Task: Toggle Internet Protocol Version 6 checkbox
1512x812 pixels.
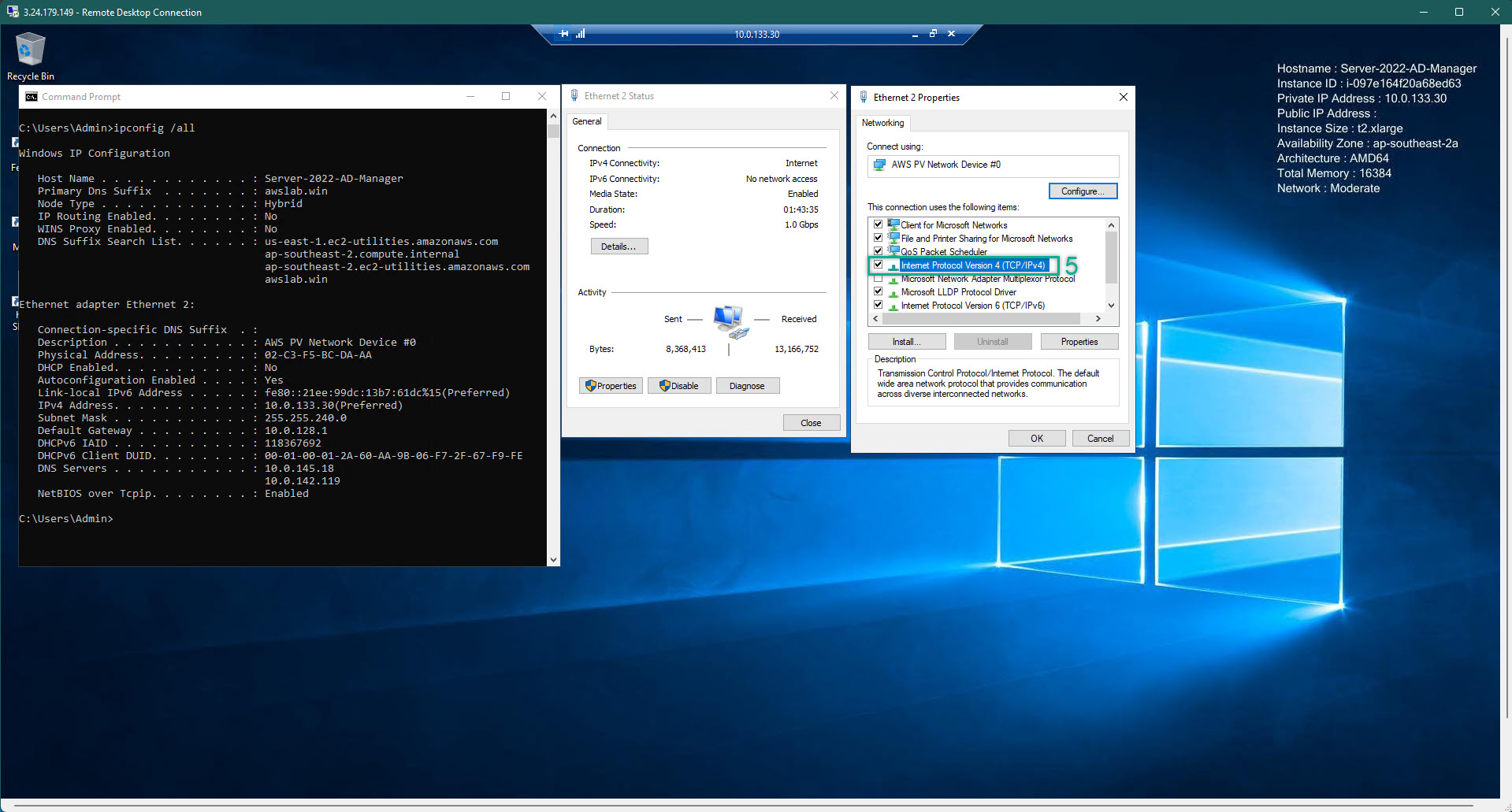Action: coord(878,306)
